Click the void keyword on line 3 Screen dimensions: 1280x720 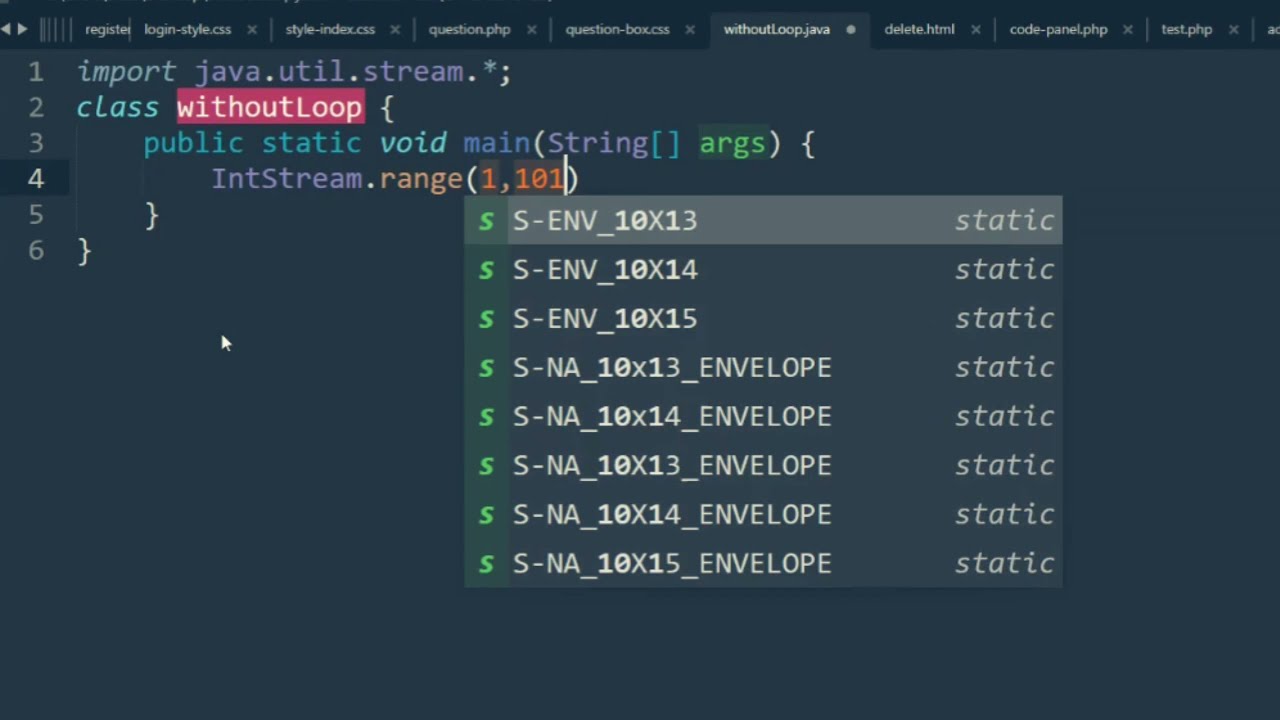click(x=413, y=143)
